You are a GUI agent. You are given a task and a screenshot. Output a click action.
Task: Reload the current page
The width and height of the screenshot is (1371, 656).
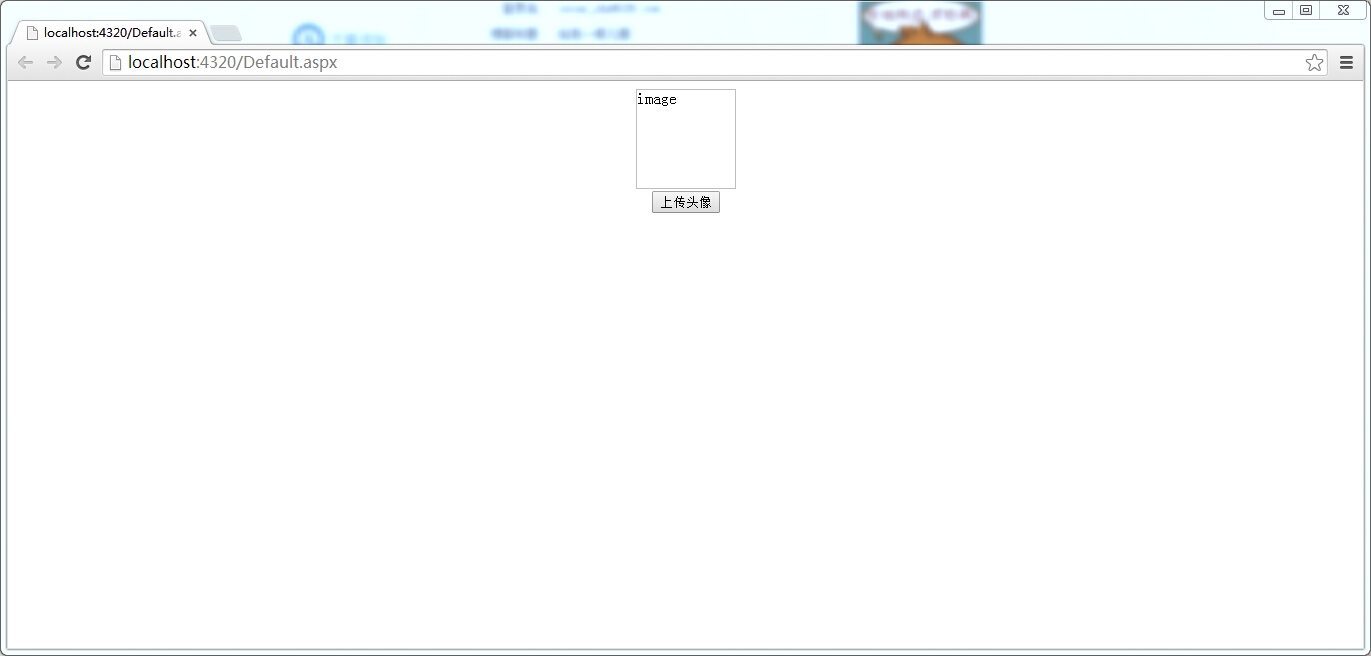(84, 62)
